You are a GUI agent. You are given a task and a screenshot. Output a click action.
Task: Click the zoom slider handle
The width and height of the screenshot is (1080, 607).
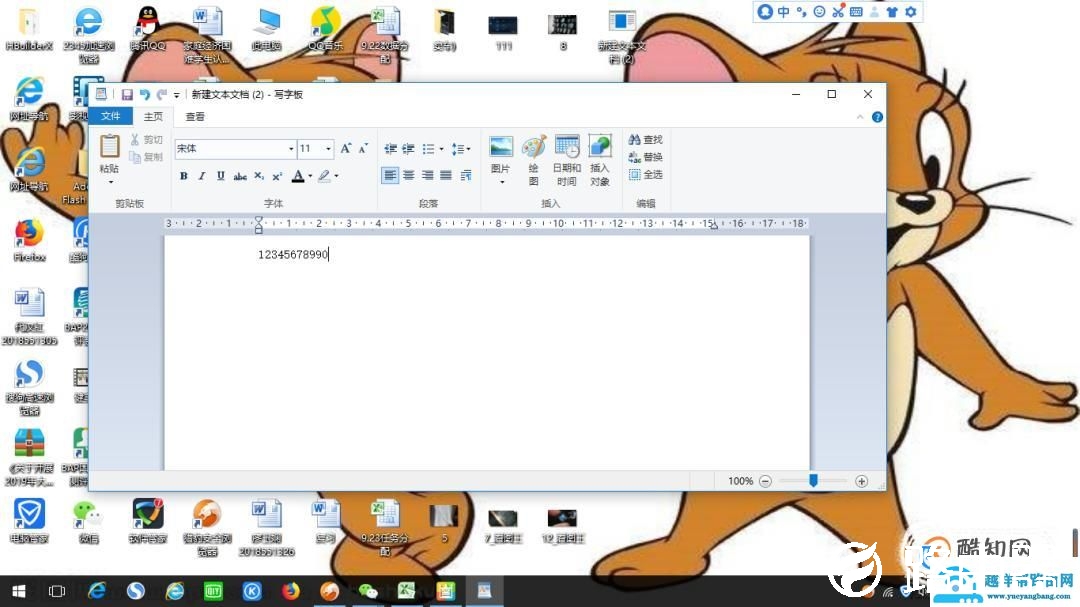click(x=813, y=480)
